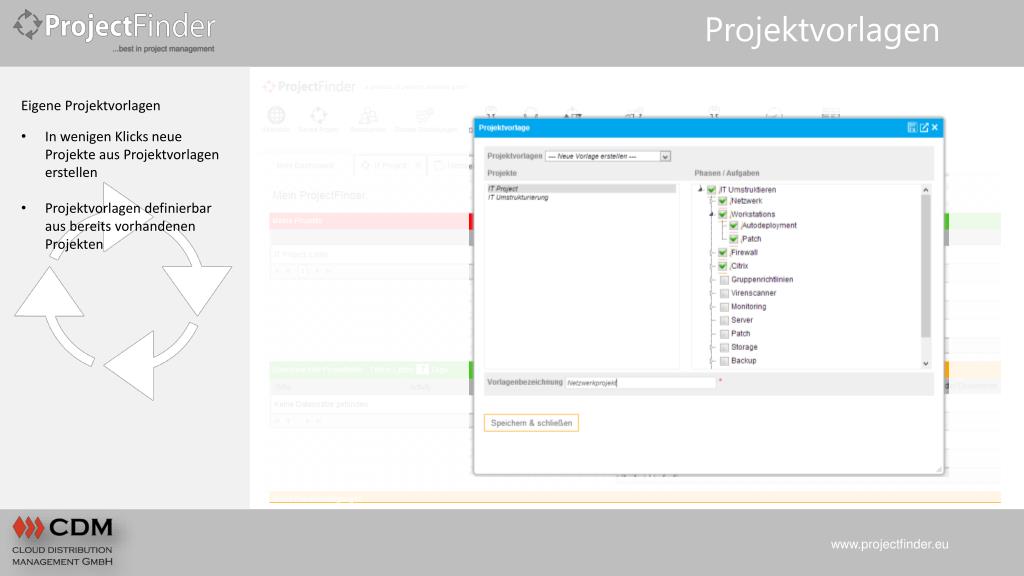Check the Server checkbox
The image size is (1024, 576).
point(724,320)
